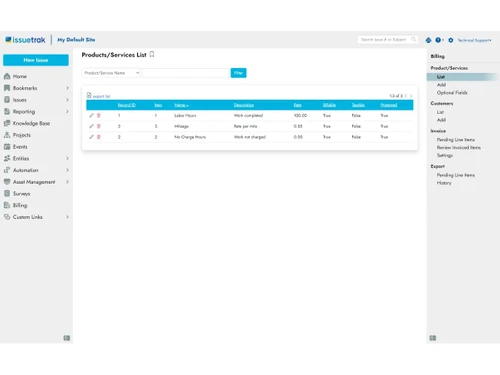Click the export list document icon
The width and height of the screenshot is (500, 375).
tap(89, 95)
